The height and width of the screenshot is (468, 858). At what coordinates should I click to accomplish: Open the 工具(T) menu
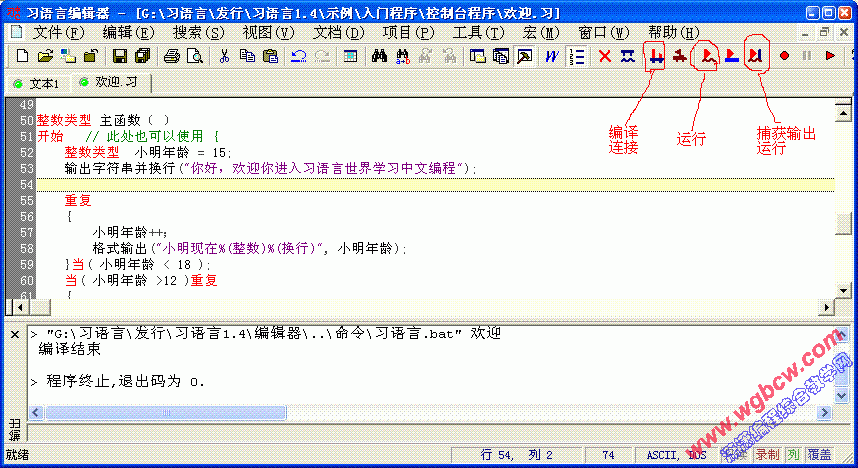[478, 33]
